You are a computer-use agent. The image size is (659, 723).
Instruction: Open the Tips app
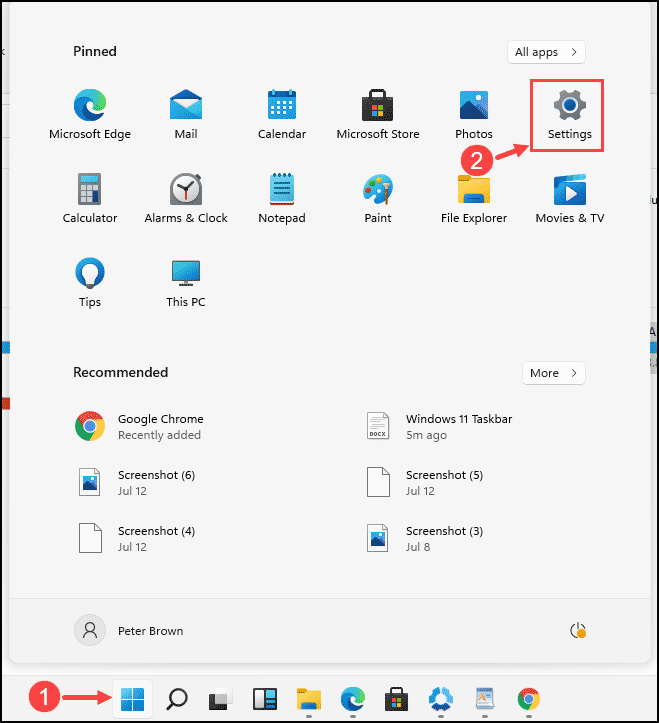90,282
